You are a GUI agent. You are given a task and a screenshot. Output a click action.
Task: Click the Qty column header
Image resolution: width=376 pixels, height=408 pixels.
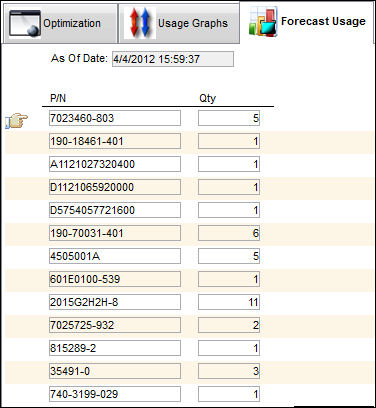click(207, 98)
